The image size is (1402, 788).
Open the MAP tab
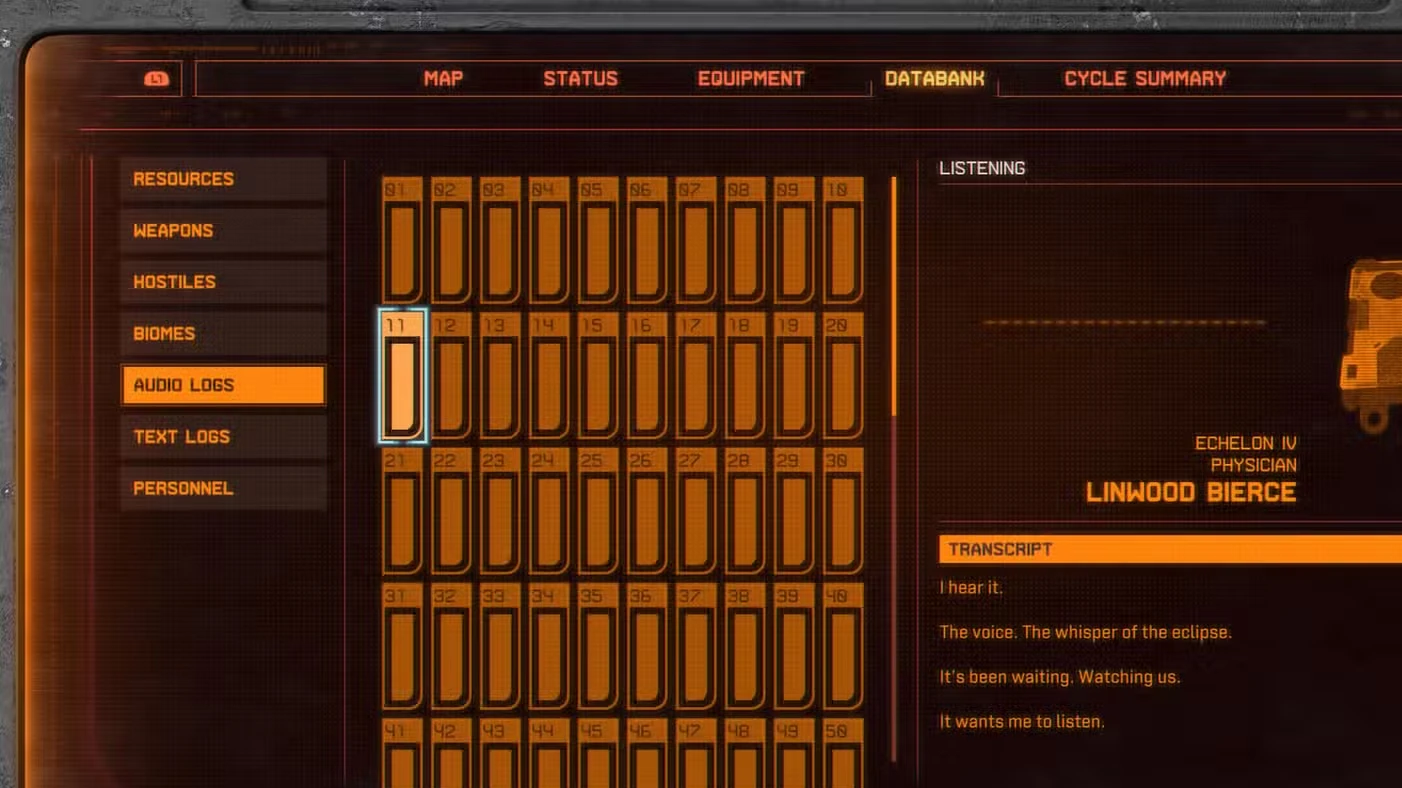(x=443, y=79)
